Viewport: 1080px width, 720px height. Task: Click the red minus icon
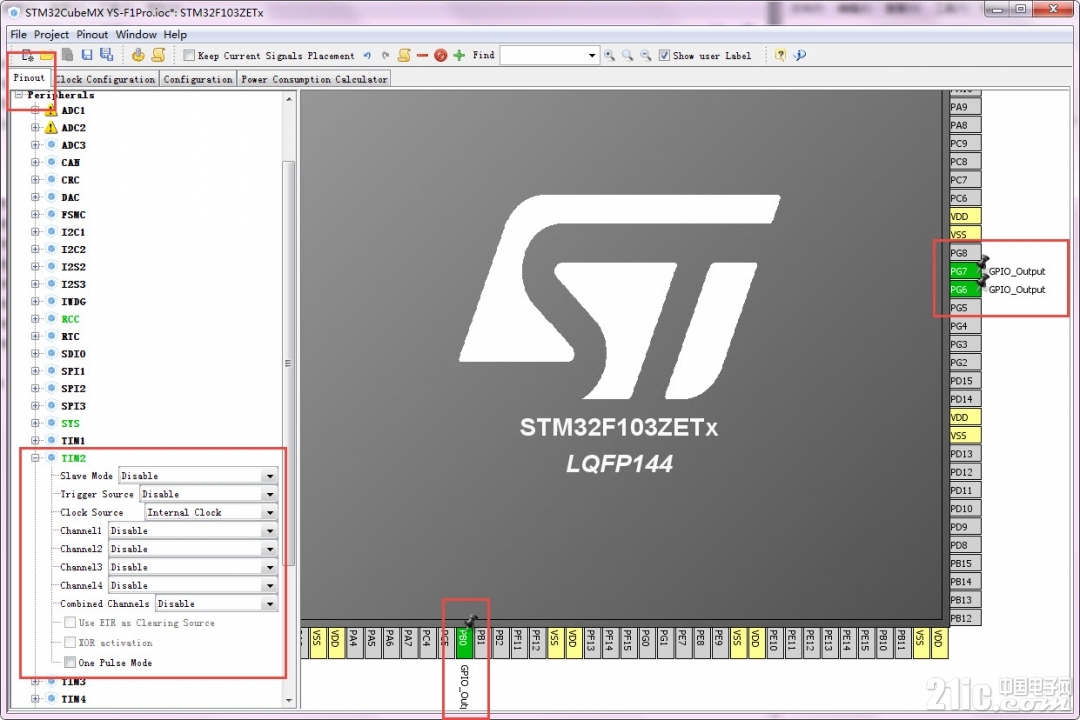point(423,55)
